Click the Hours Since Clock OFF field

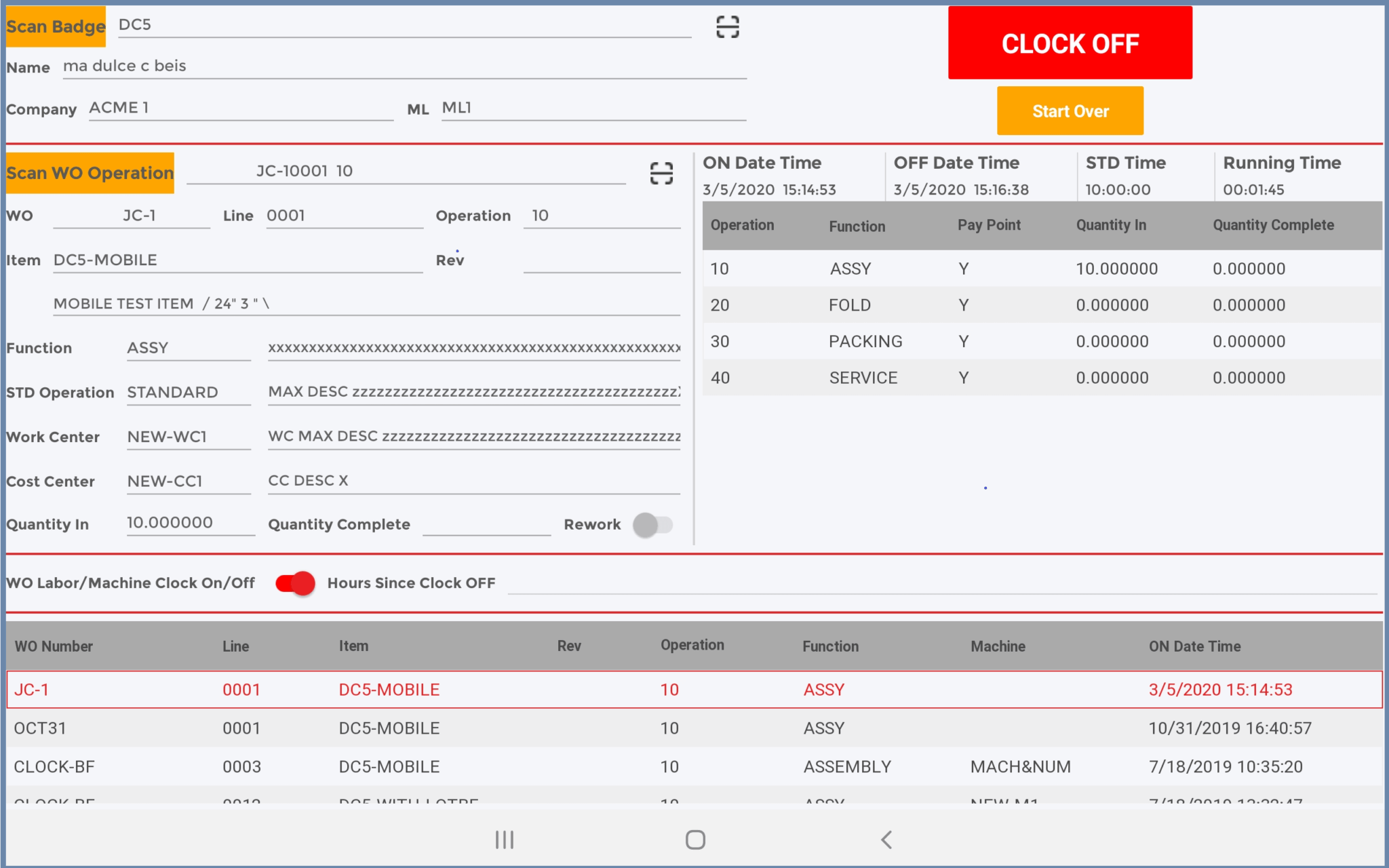tap(941, 583)
